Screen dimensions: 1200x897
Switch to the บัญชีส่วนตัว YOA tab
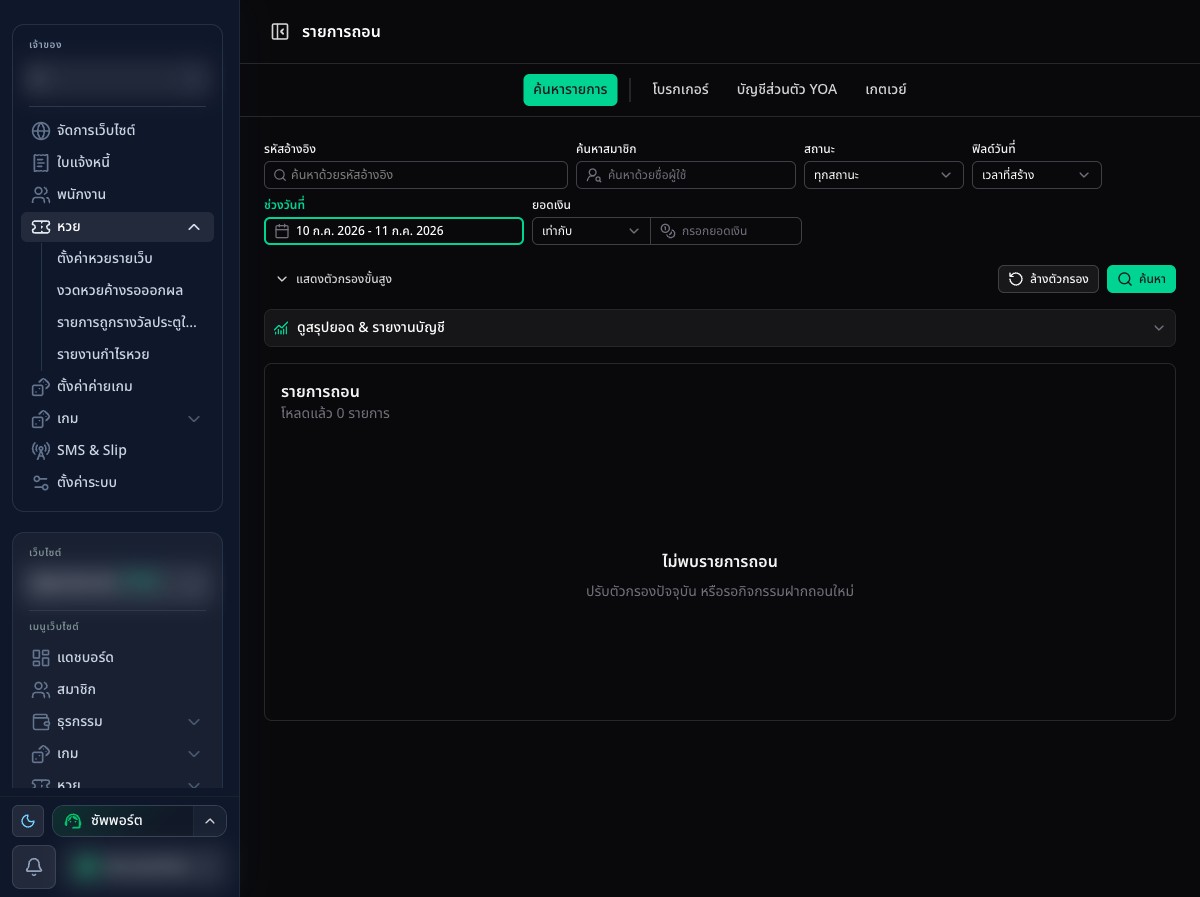click(787, 90)
